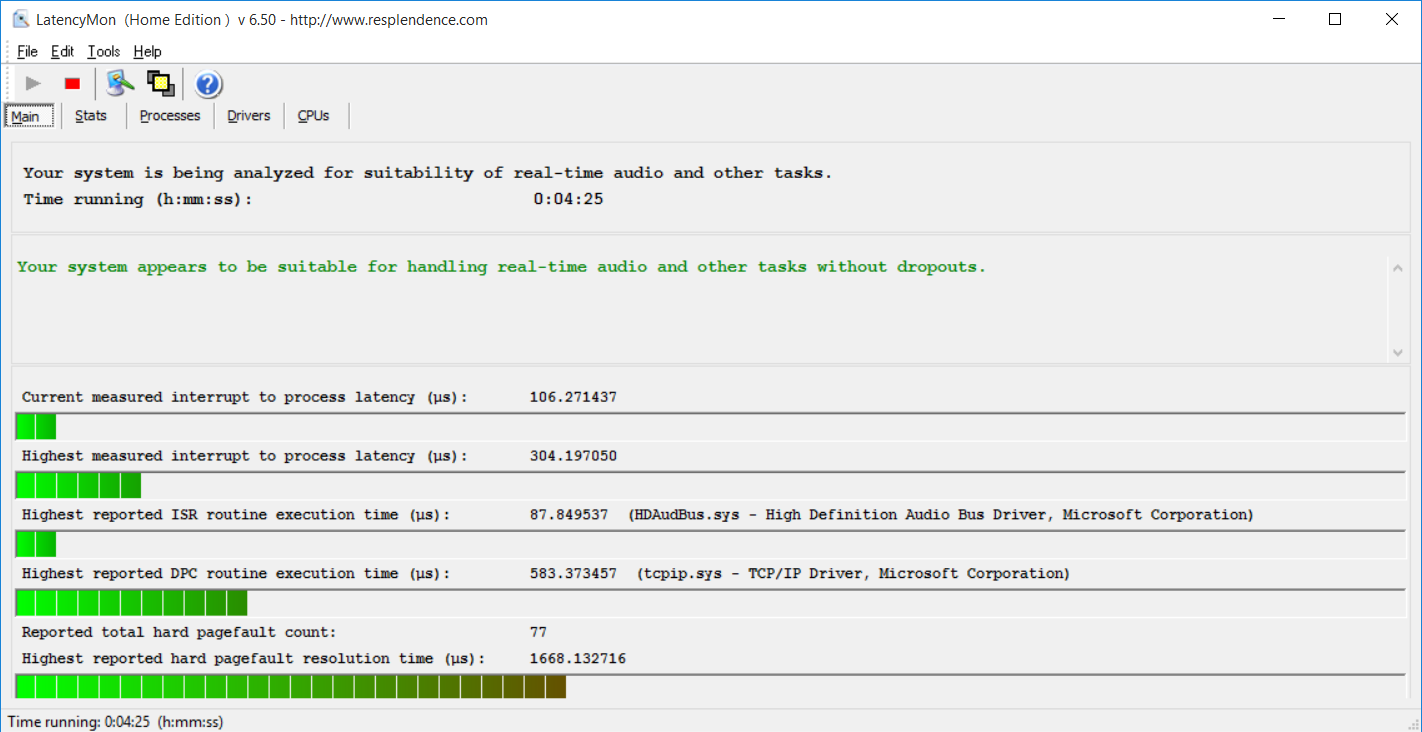The height and width of the screenshot is (732, 1422).
Task: Click the overlapping windows toolbar icon
Action: coord(160,83)
